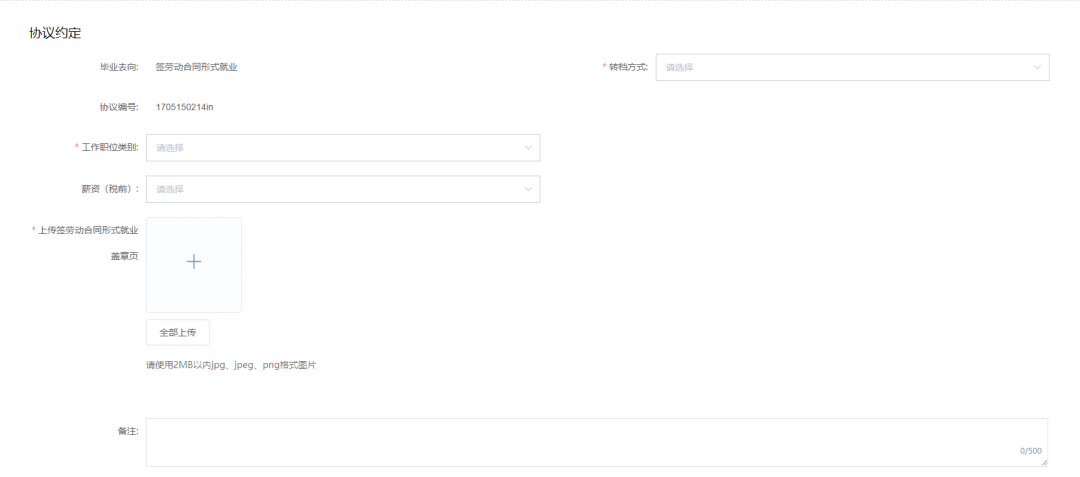The height and width of the screenshot is (477, 1080).
Task: Click the 备注 textarea resize handle
Action: pyautogui.click(x=1044, y=462)
